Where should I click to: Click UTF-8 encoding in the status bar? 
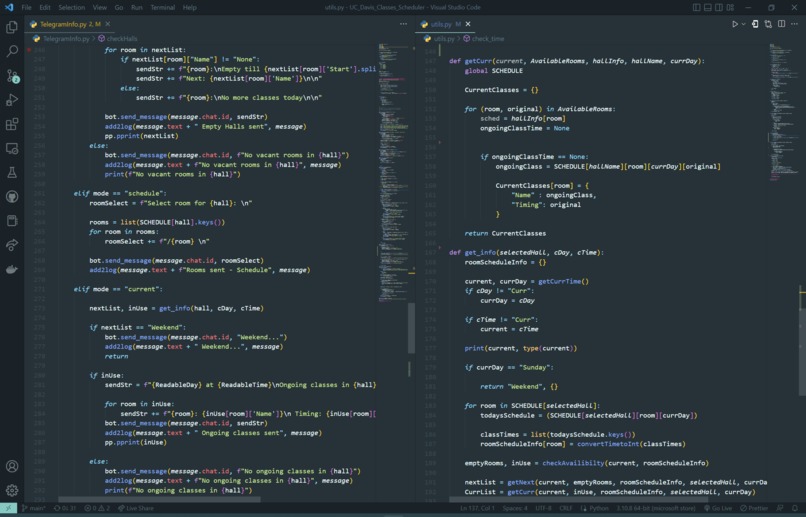point(543,508)
